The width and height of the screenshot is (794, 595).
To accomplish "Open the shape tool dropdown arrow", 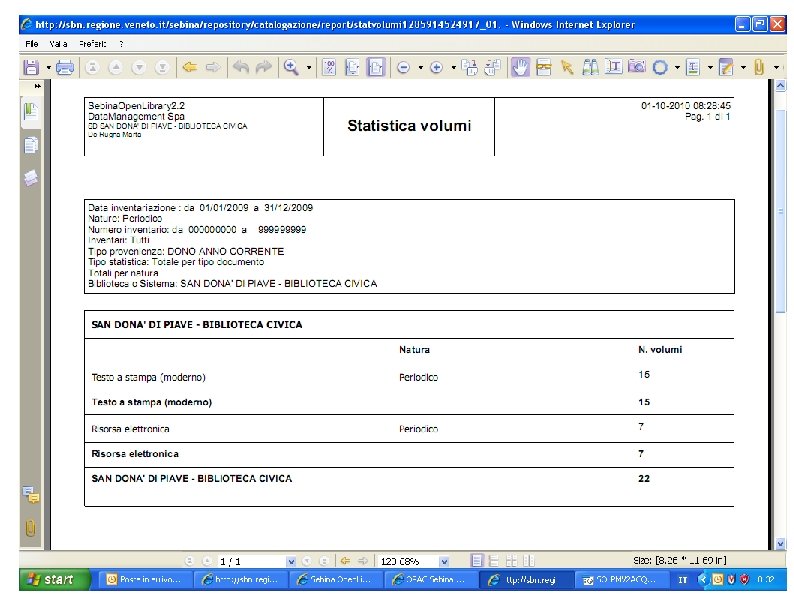I will tap(677, 67).
